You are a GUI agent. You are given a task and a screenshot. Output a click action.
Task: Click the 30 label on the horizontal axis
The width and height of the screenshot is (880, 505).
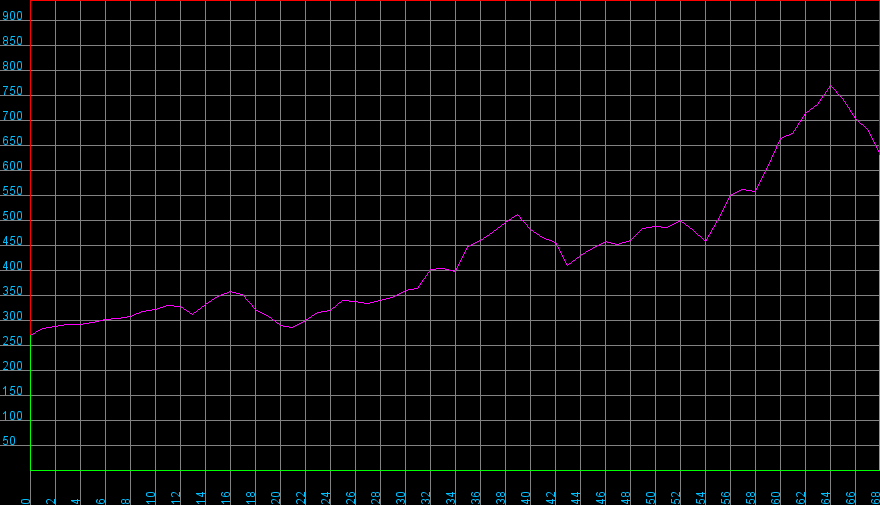tap(401, 498)
